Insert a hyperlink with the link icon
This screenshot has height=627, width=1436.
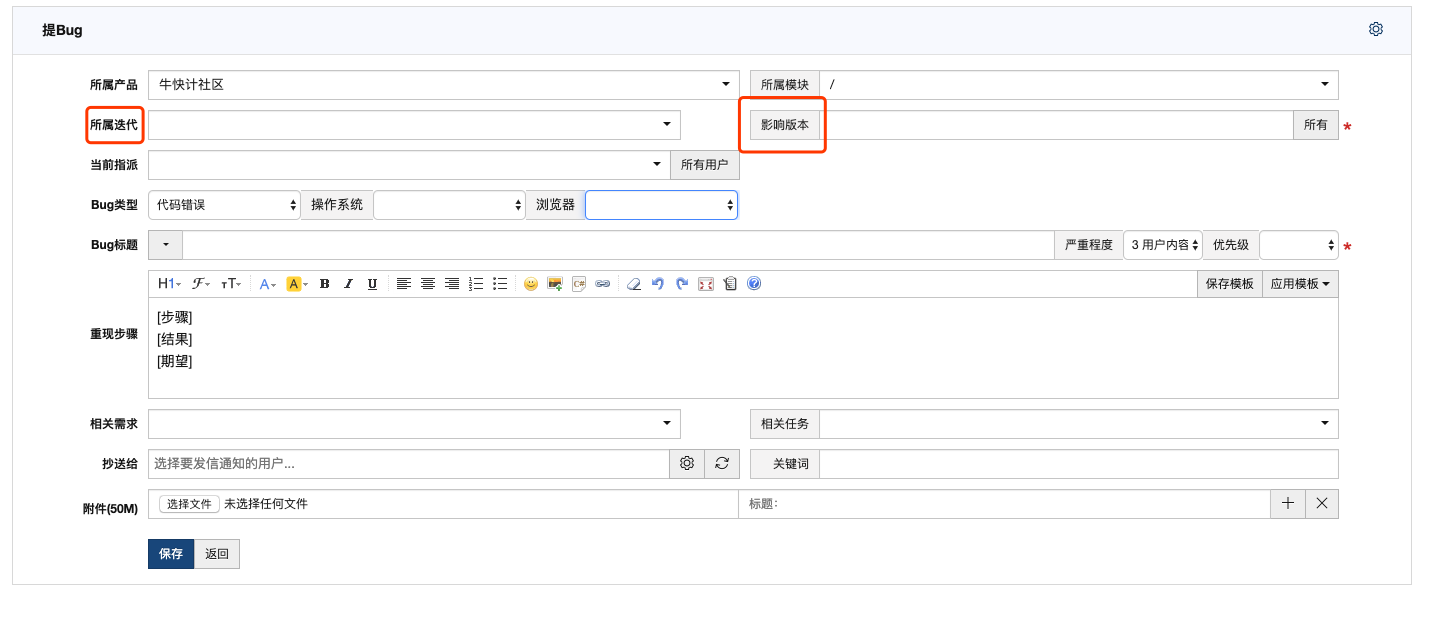pos(602,284)
